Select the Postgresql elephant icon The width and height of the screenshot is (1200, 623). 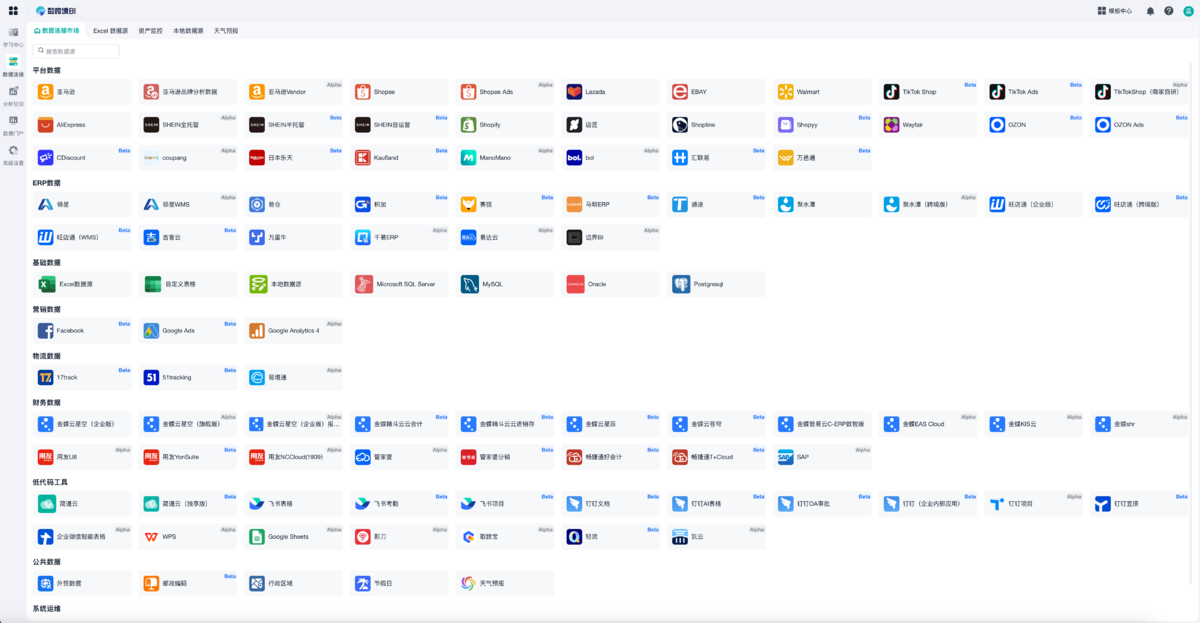(x=680, y=284)
